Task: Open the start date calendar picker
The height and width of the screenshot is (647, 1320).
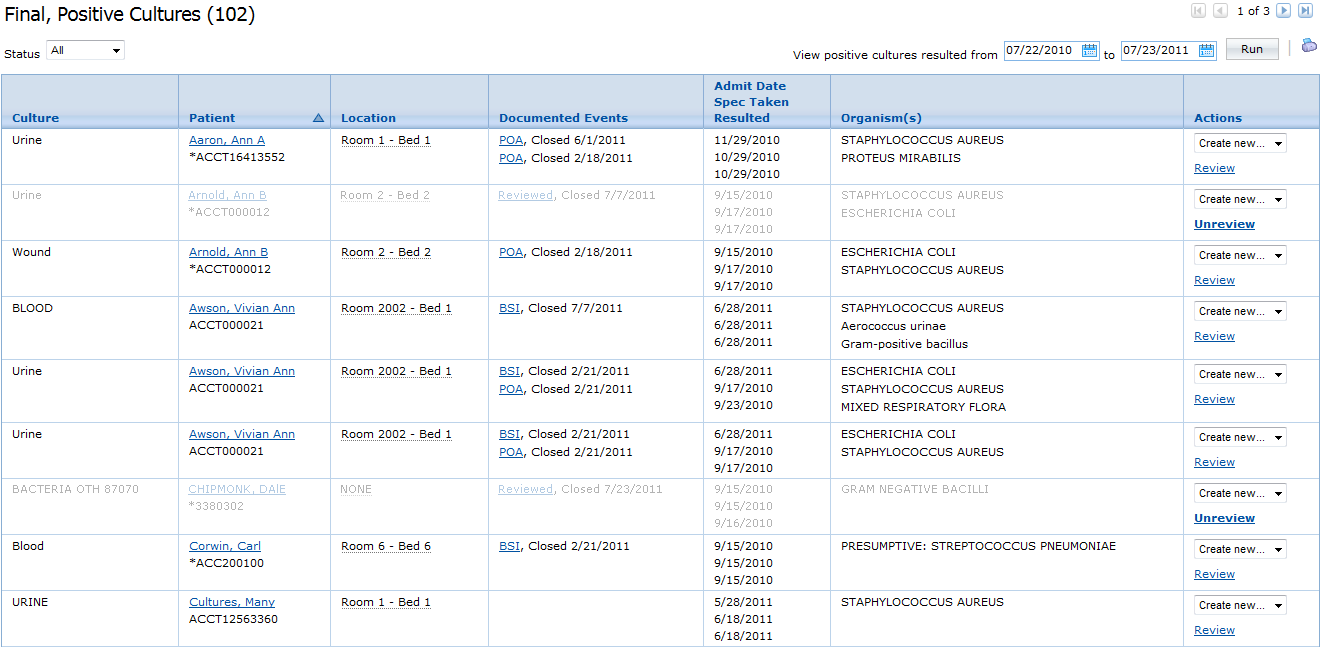Action: (x=1090, y=51)
